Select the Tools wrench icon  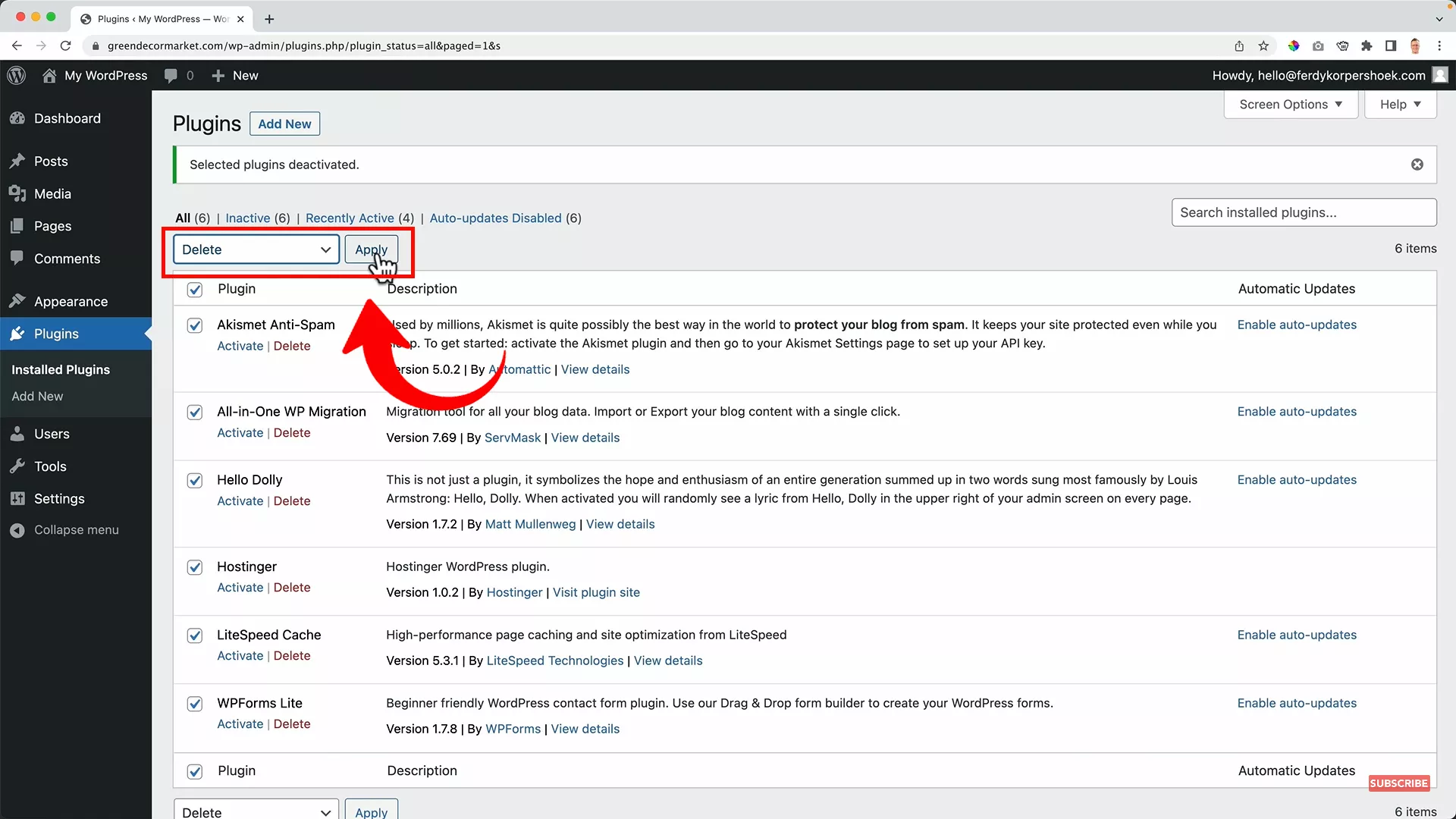point(17,466)
